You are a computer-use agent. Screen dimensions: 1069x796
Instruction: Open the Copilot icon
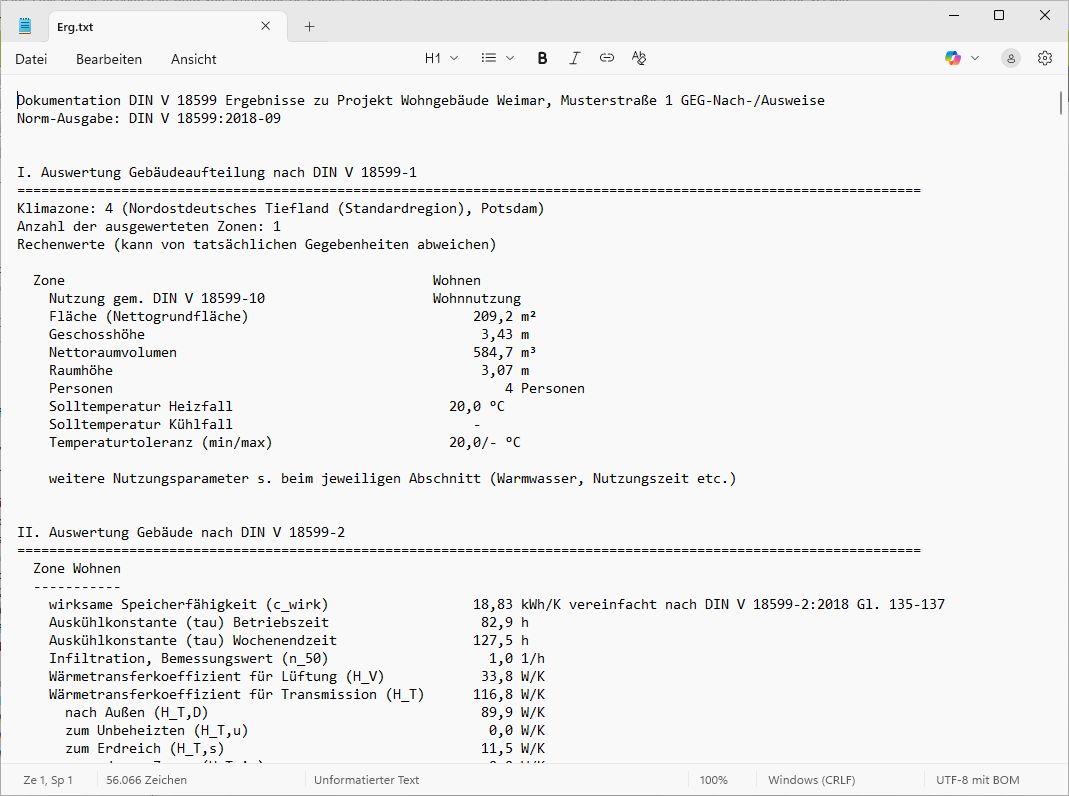(953, 58)
